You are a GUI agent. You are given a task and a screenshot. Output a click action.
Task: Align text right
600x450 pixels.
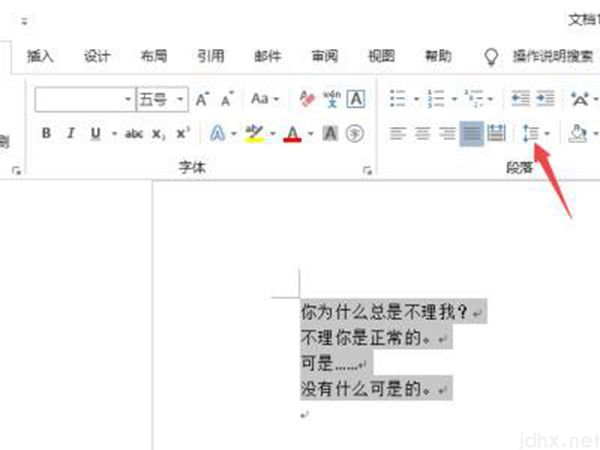coord(447,134)
